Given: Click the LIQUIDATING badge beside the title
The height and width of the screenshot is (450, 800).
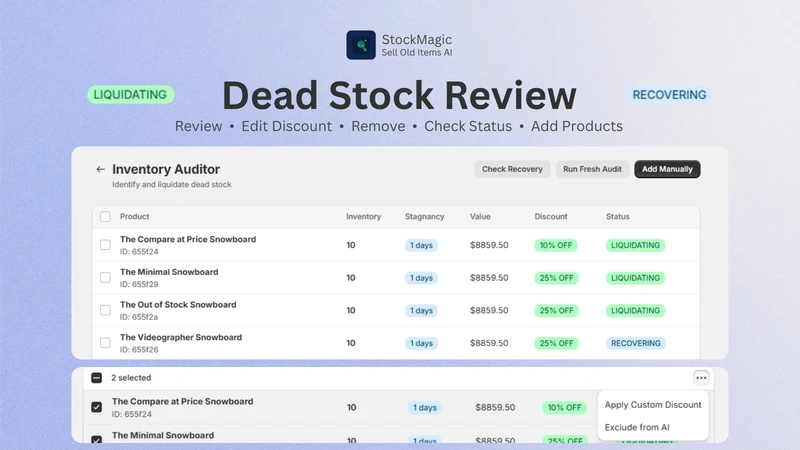Looking at the screenshot, I should pos(131,94).
